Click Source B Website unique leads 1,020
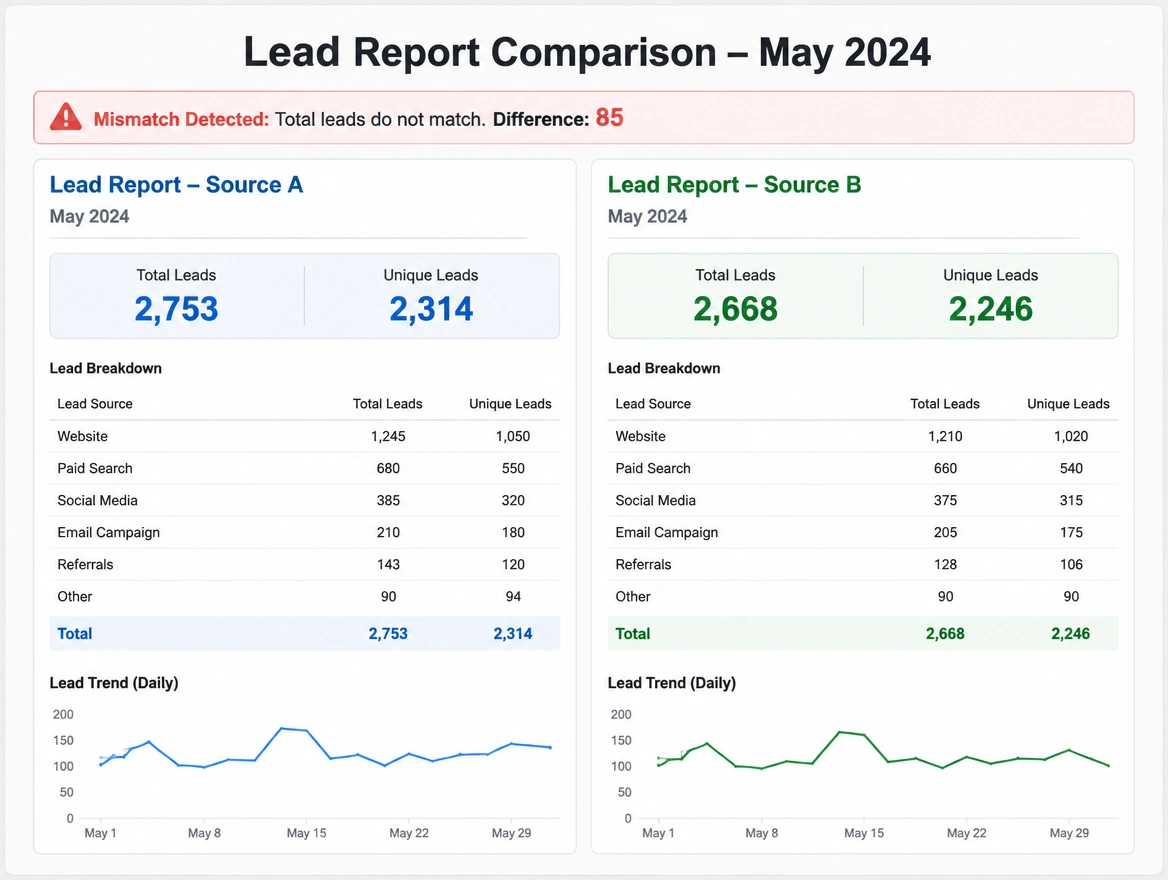Screen dimensions: 1168x880 coord(1071,436)
